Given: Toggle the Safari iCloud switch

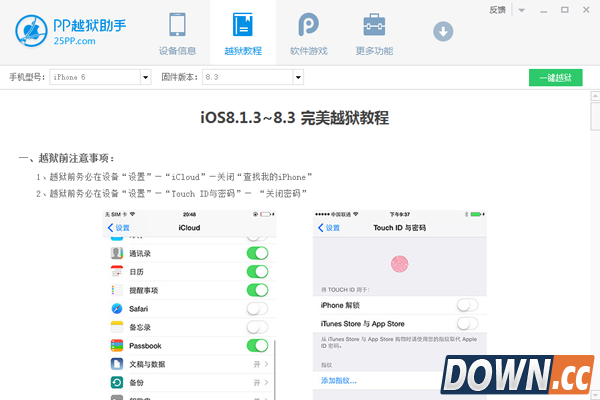Looking at the screenshot, I should coord(257,308).
